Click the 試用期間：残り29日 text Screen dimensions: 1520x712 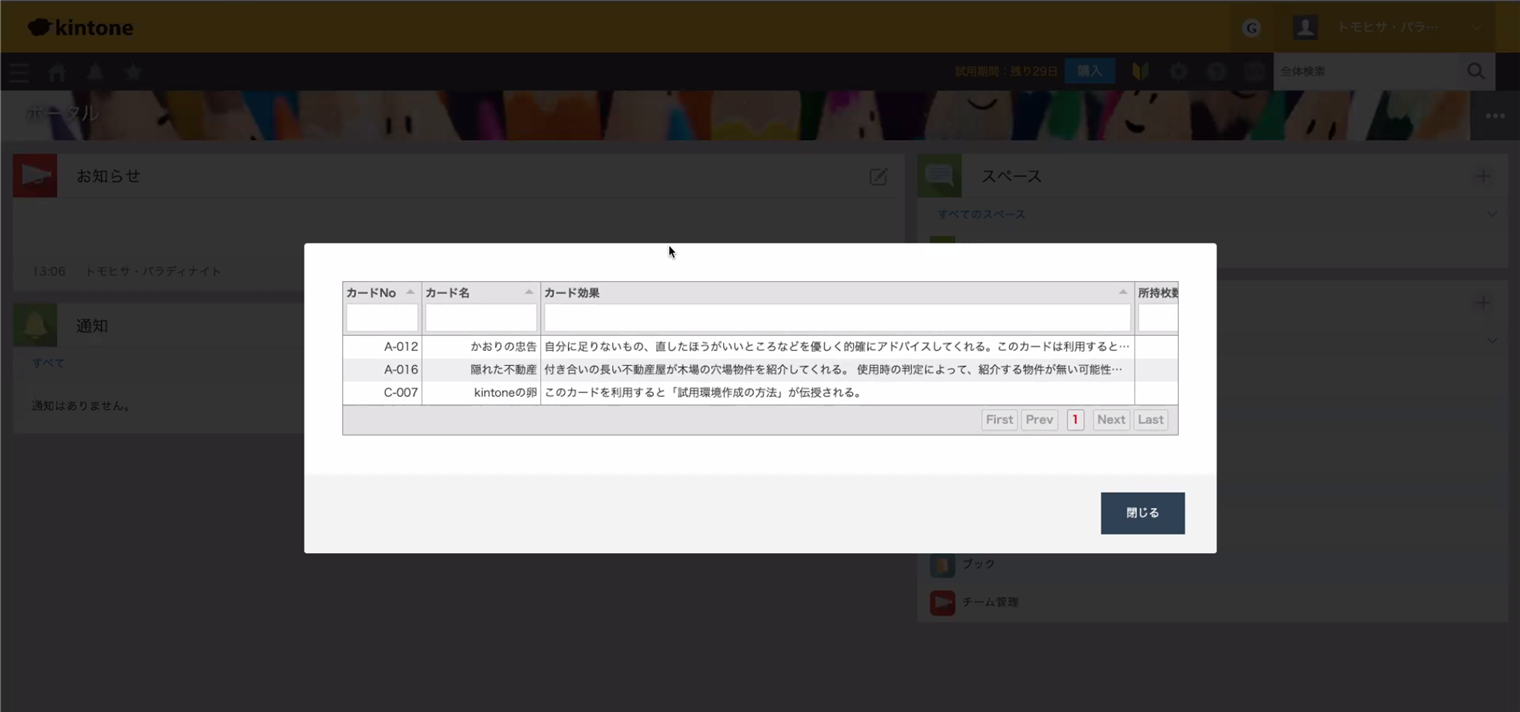pyautogui.click(x=1006, y=71)
